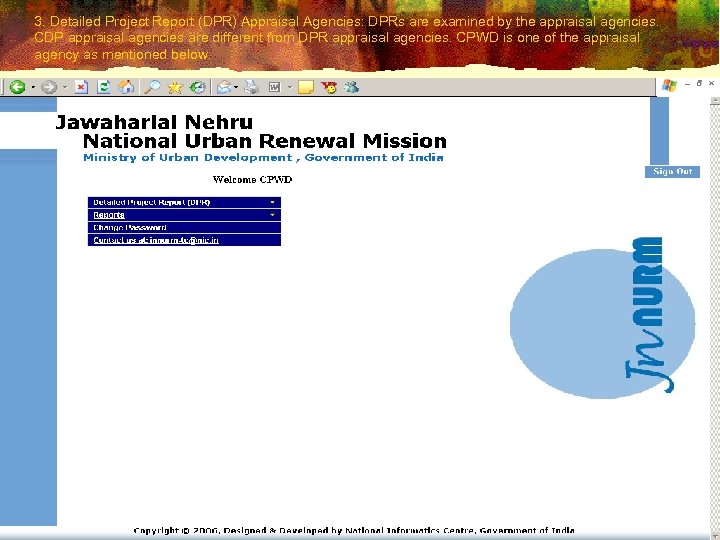Click the Windows flag logo
Screen dimensions: 720x540
669,85
